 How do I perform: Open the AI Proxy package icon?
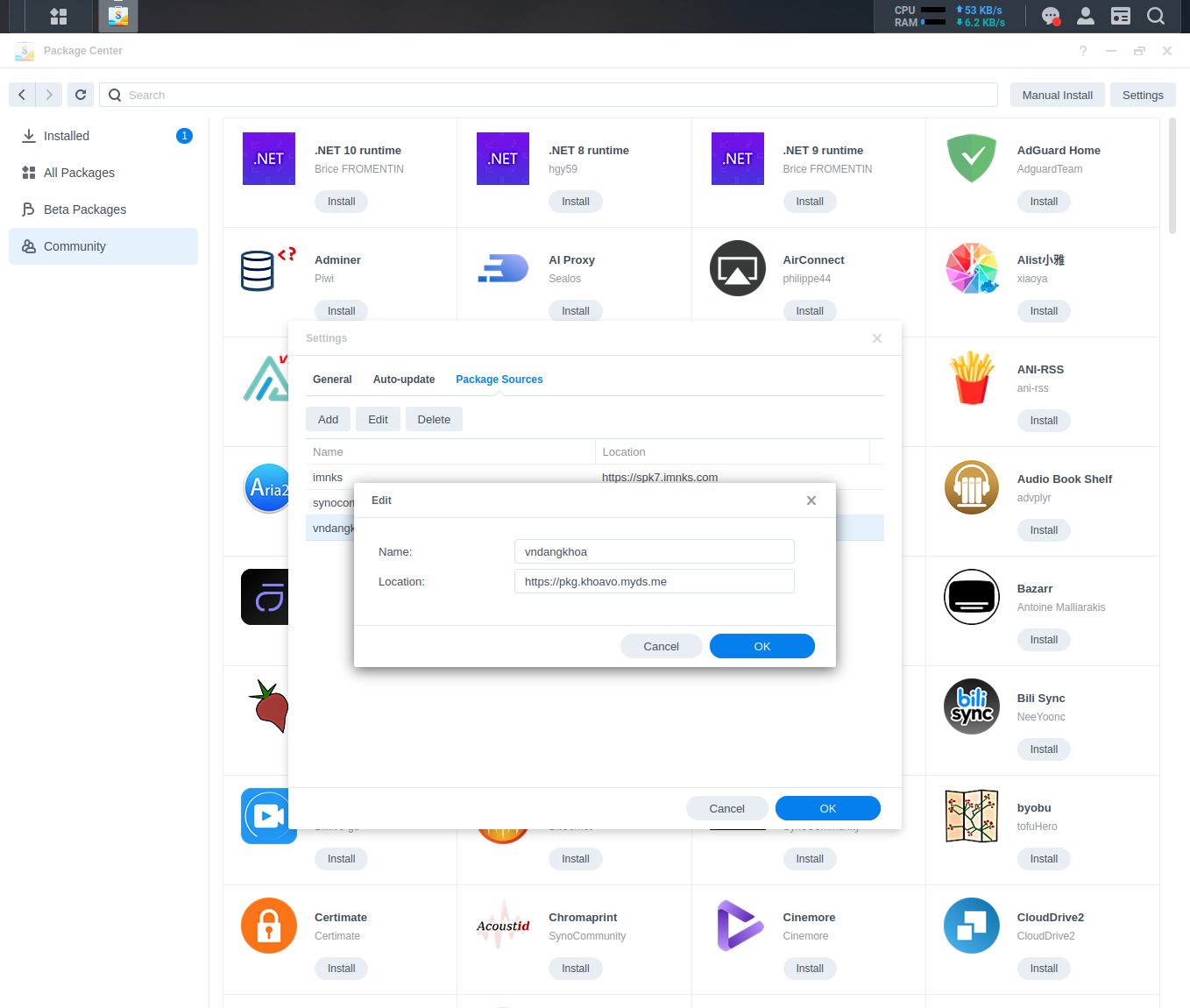pos(503,268)
